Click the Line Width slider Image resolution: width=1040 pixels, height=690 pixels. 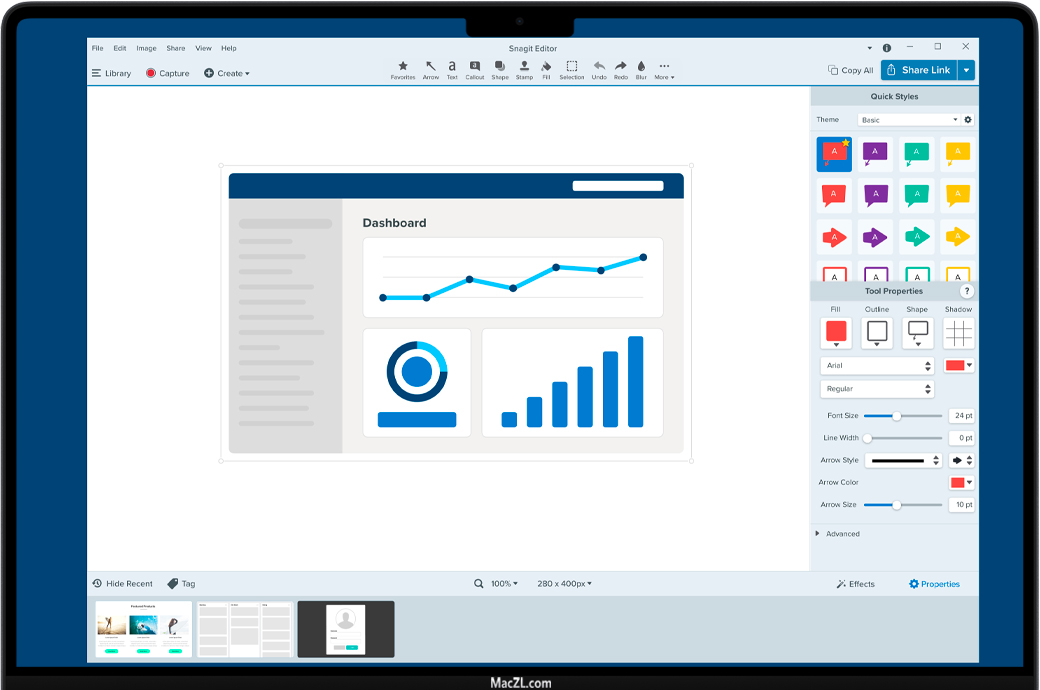(903, 438)
